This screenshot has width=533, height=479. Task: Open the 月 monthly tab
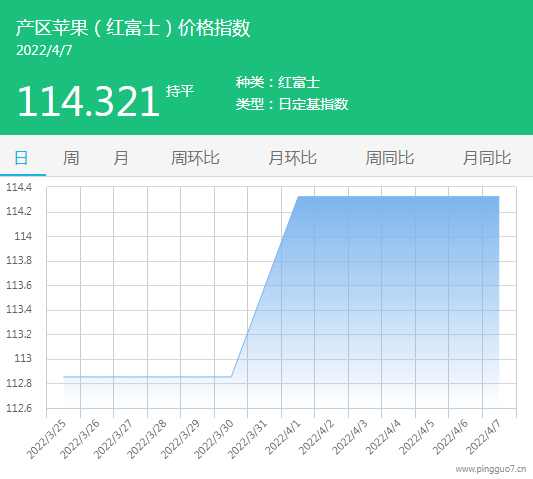coord(121,158)
